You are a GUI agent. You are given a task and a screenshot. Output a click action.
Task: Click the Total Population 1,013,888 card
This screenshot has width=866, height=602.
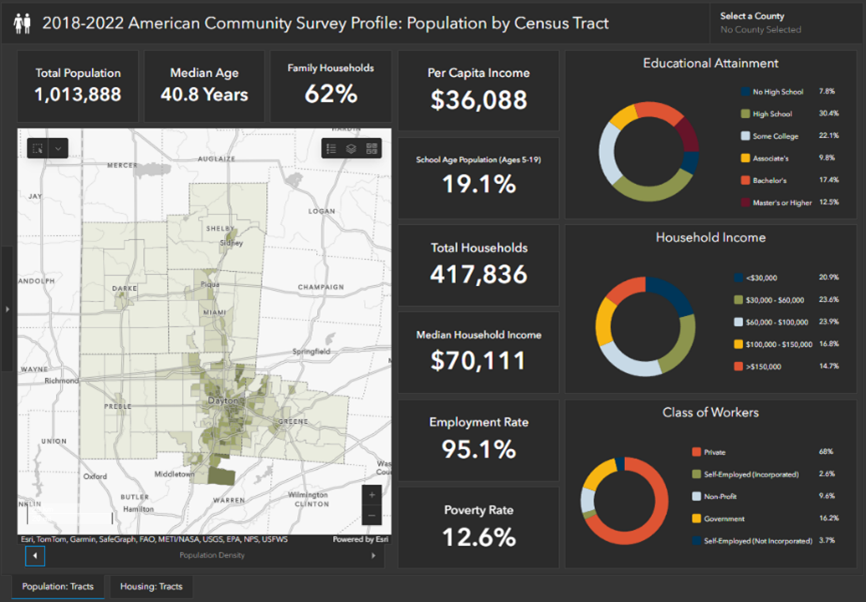(x=78, y=86)
